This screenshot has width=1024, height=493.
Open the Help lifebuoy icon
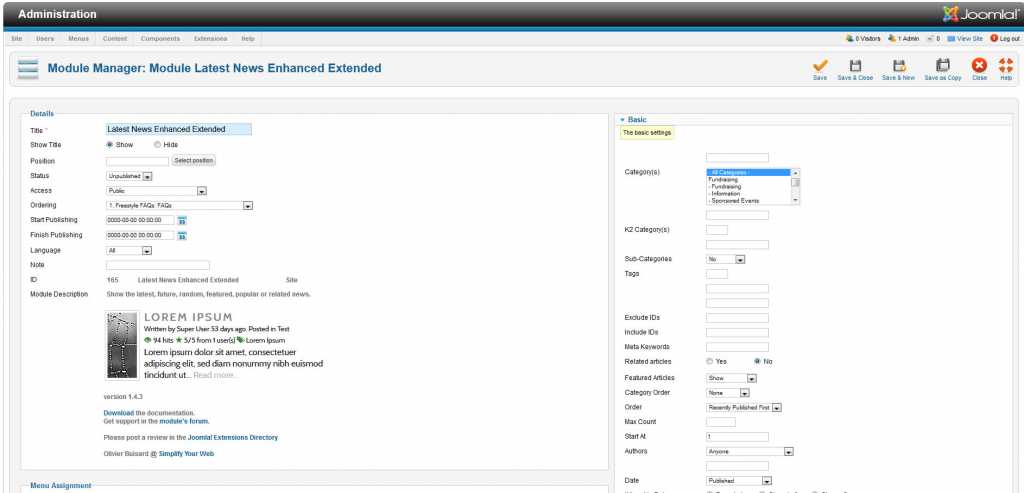click(x=1006, y=65)
